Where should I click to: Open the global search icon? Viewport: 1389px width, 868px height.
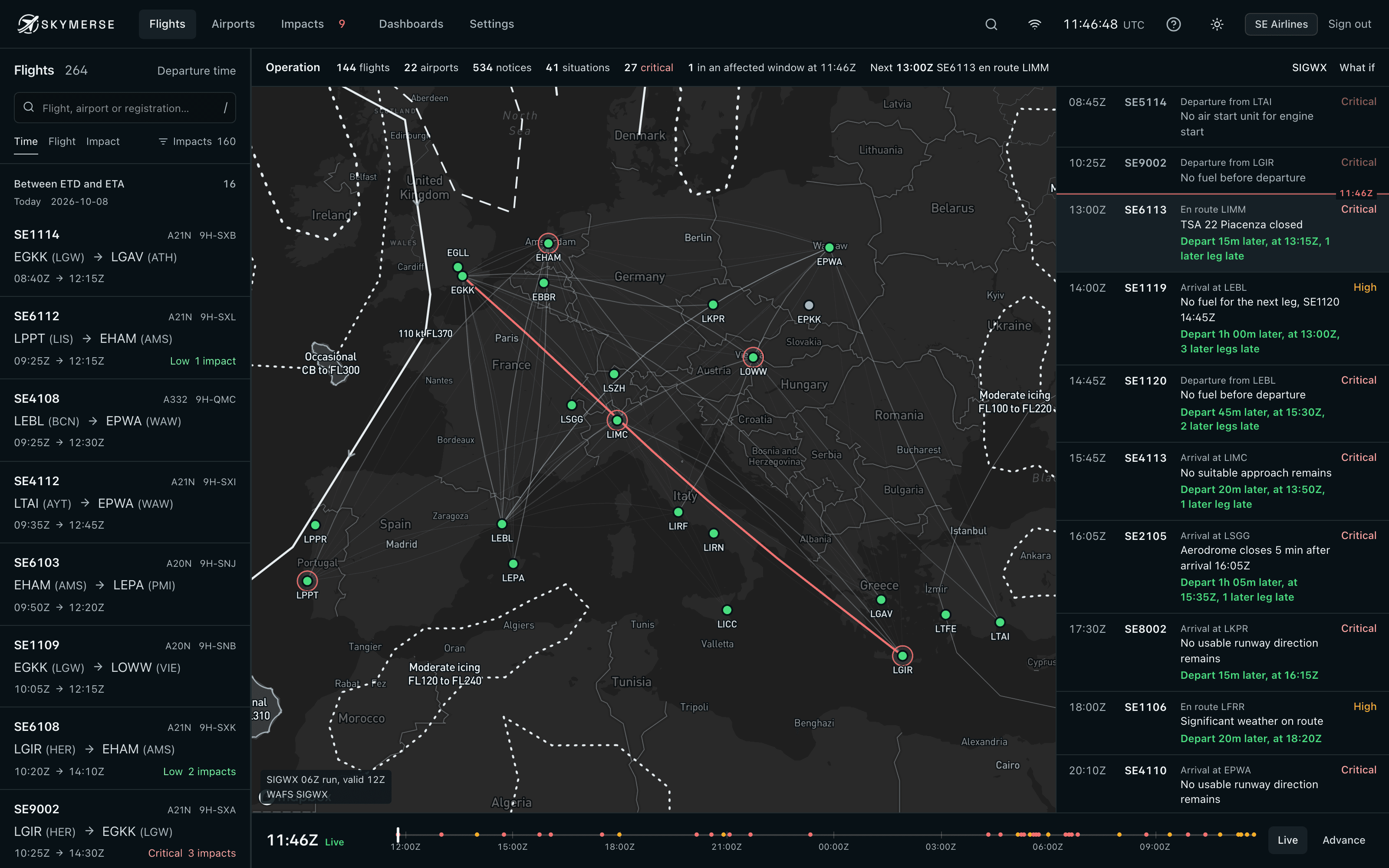coord(991,24)
